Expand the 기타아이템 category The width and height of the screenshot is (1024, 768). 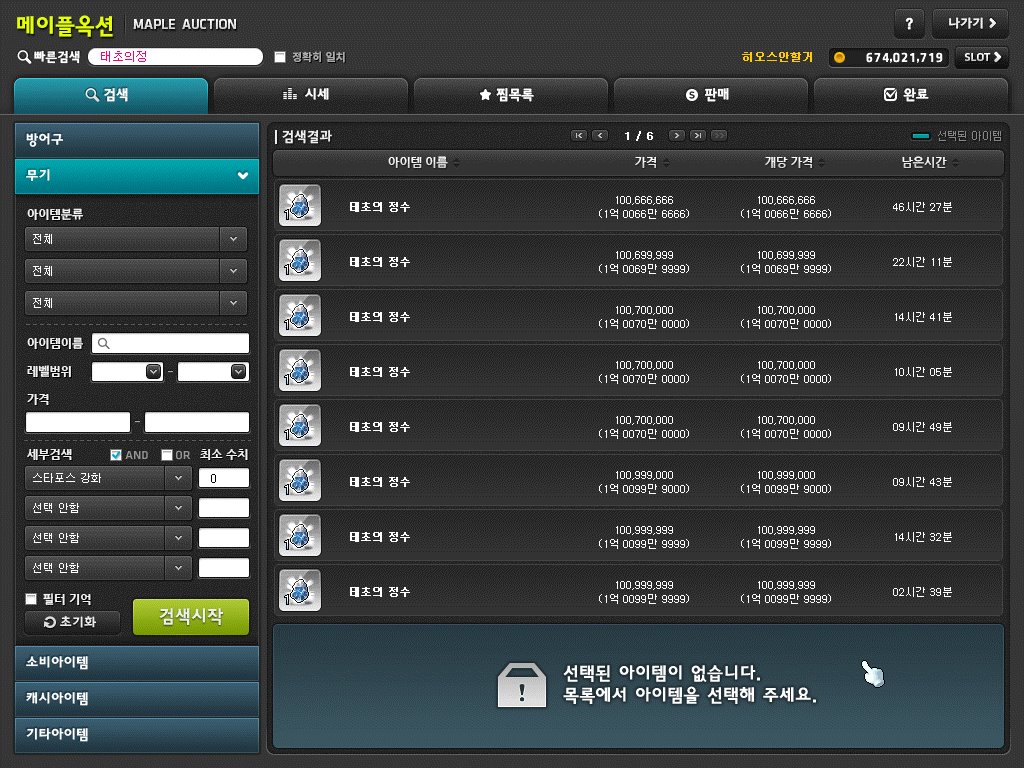(136, 735)
